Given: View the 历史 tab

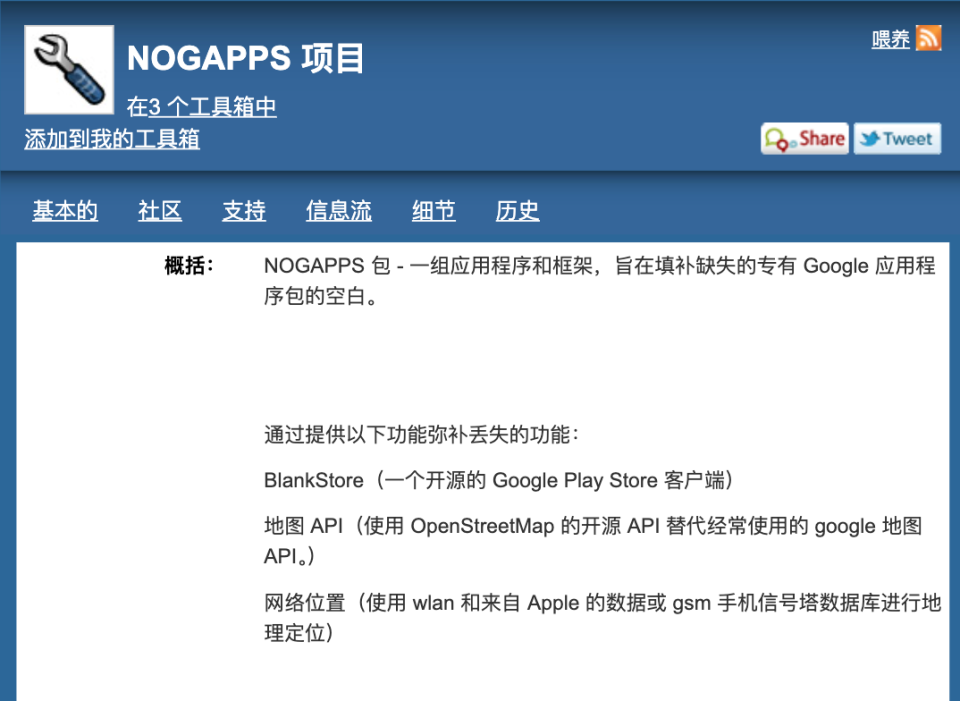Looking at the screenshot, I should click(x=517, y=211).
